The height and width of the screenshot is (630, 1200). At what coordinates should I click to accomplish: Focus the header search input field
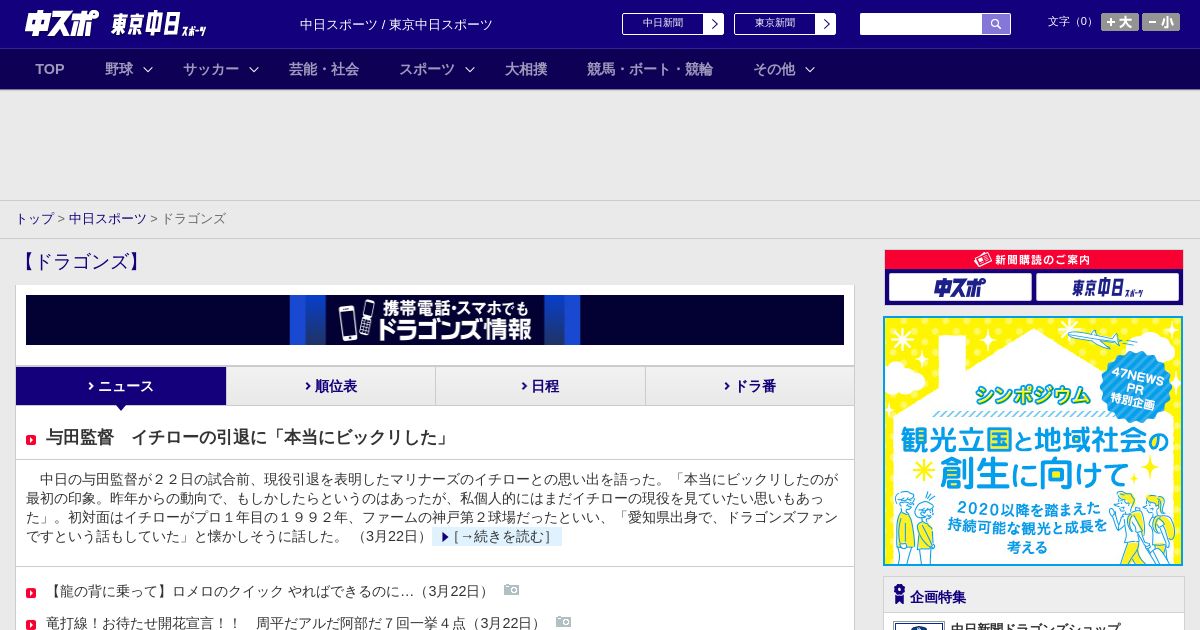pos(921,24)
